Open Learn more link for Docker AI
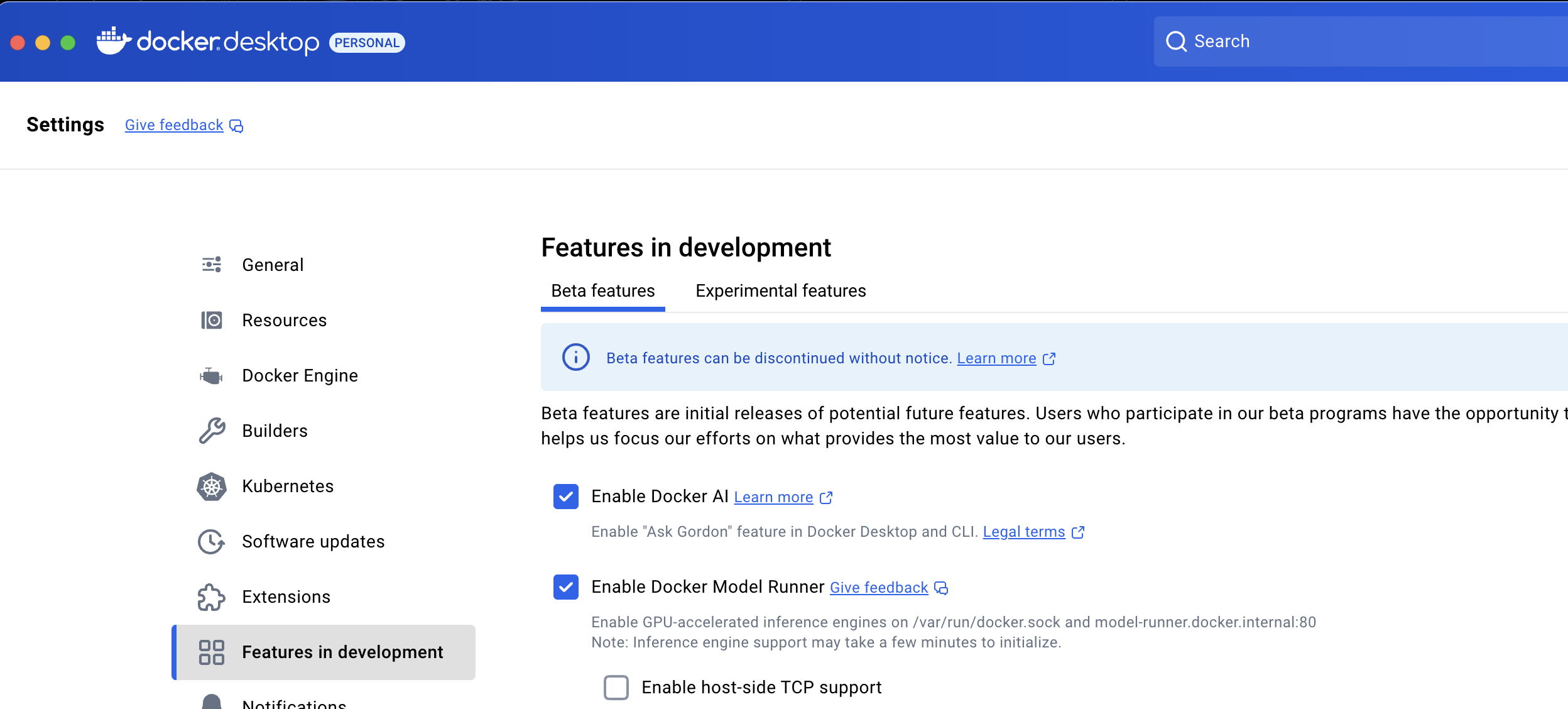The image size is (1568, 709). (773, 497)
